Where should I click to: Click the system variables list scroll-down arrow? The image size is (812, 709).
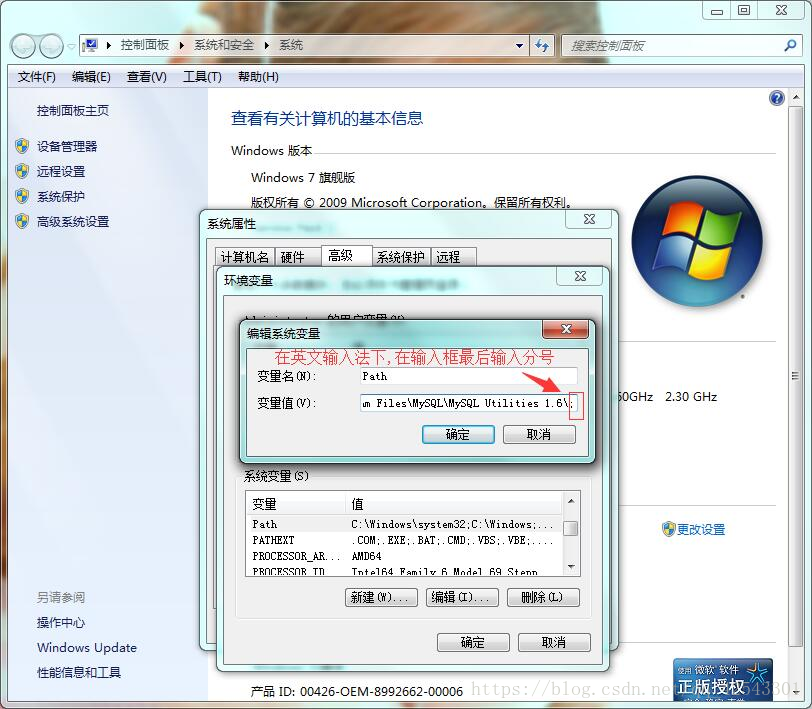point(571,567)
